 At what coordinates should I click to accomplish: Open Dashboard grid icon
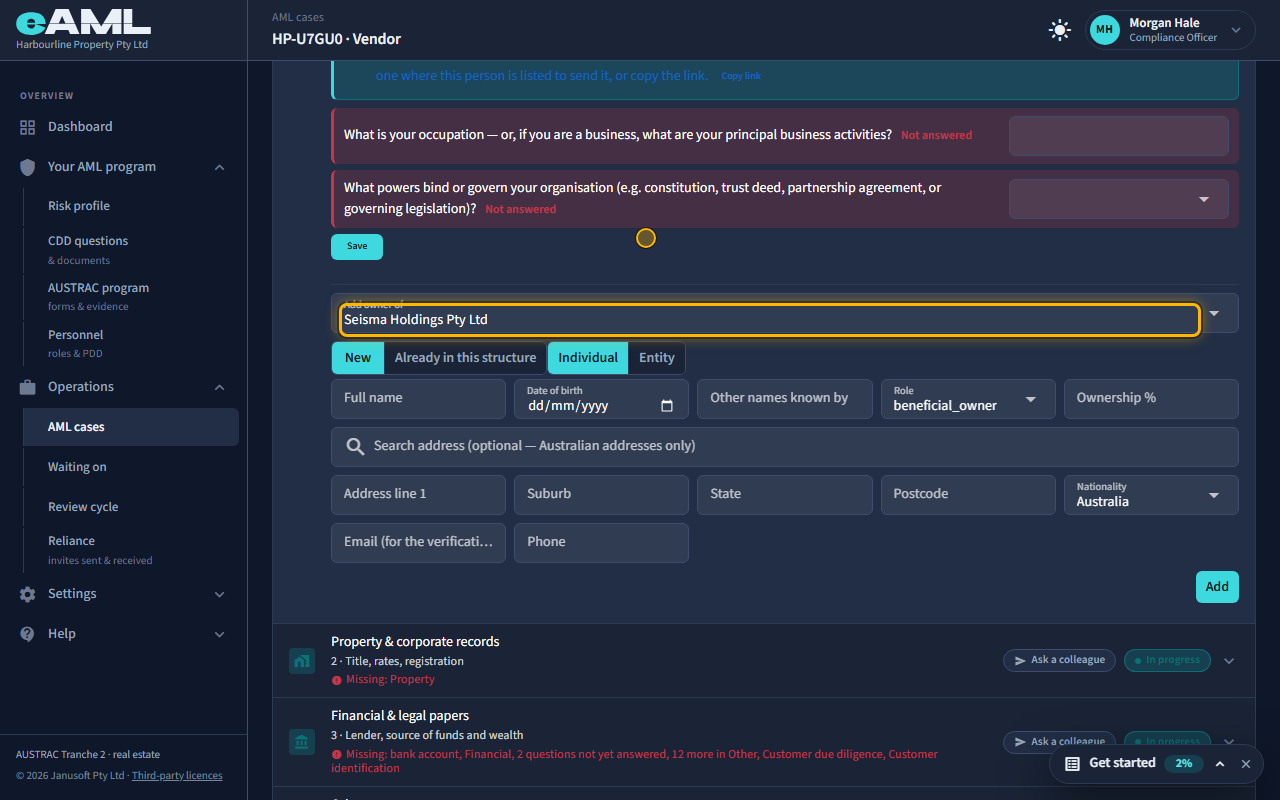[27, 127]
